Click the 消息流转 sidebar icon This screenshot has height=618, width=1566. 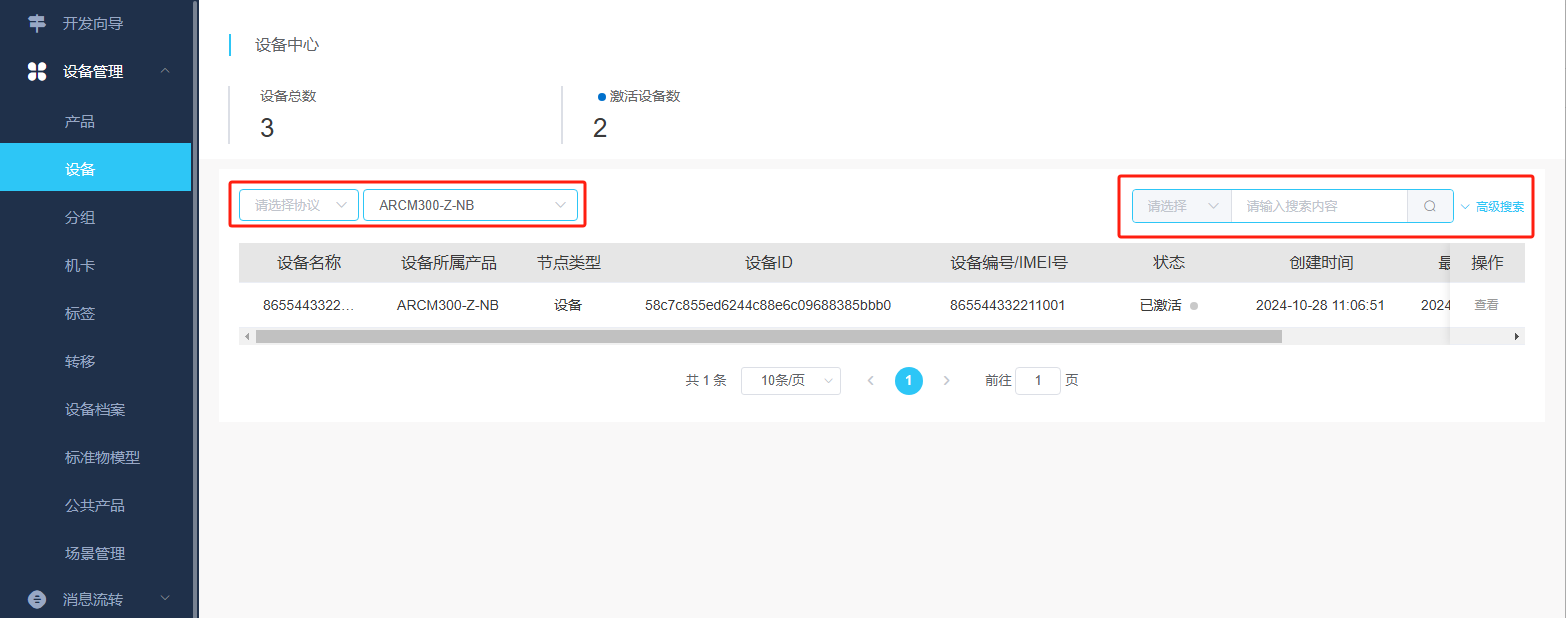(37, 599)
